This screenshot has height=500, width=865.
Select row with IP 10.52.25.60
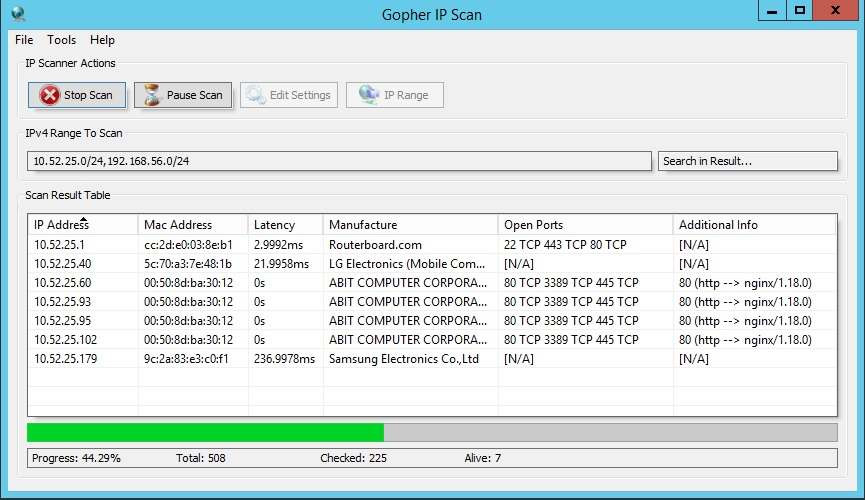click(x=432, y=283)
